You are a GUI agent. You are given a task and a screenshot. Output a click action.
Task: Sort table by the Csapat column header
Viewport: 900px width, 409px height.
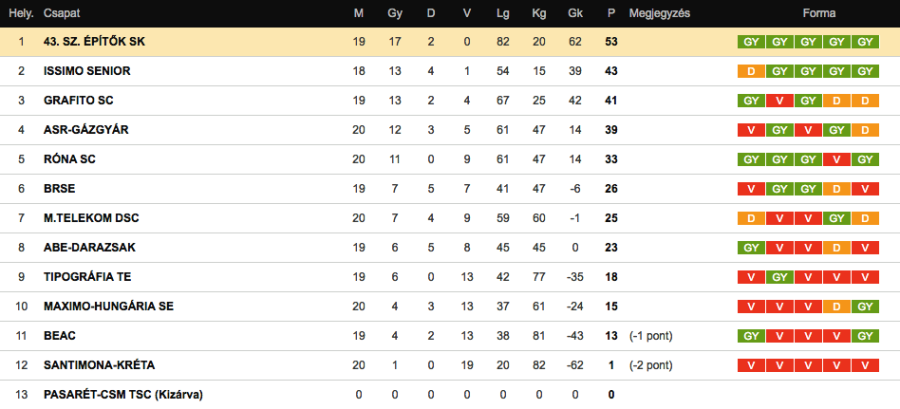[x=62, y=14]
